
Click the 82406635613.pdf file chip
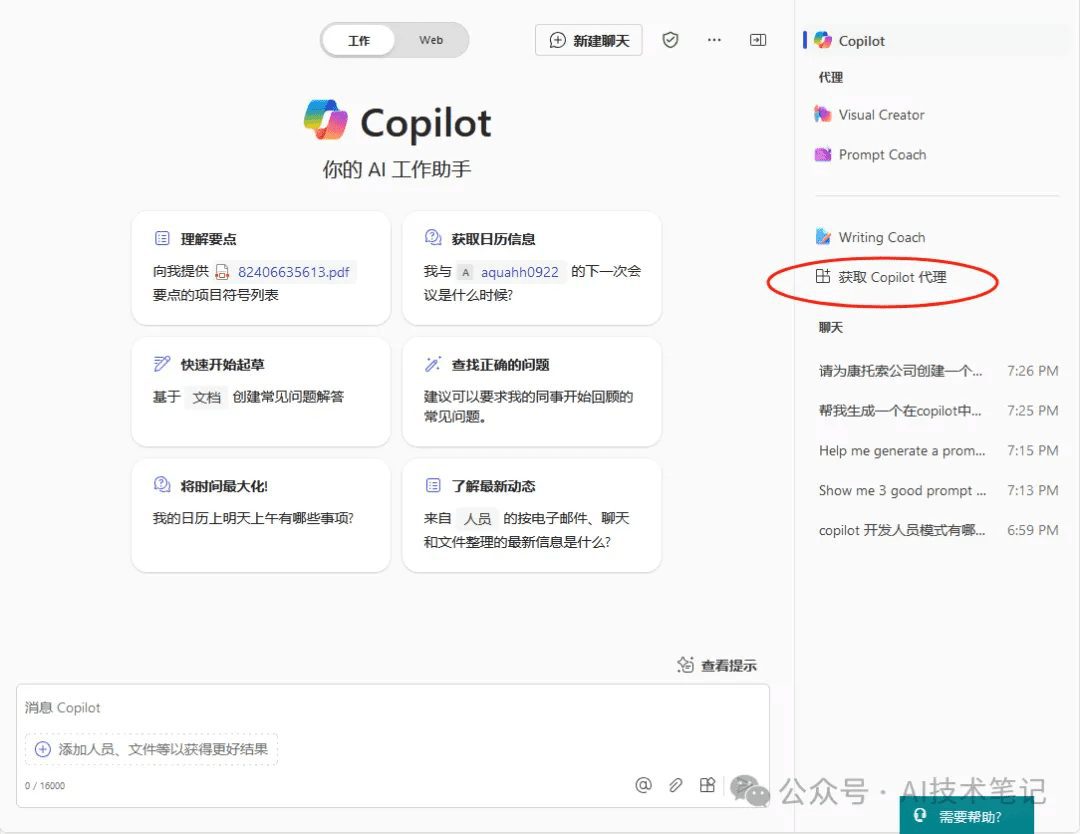pyautogui.click(x=284, y=272)
